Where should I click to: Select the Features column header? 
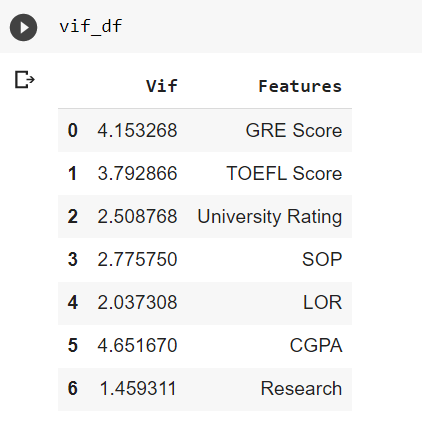pos(300,86)
